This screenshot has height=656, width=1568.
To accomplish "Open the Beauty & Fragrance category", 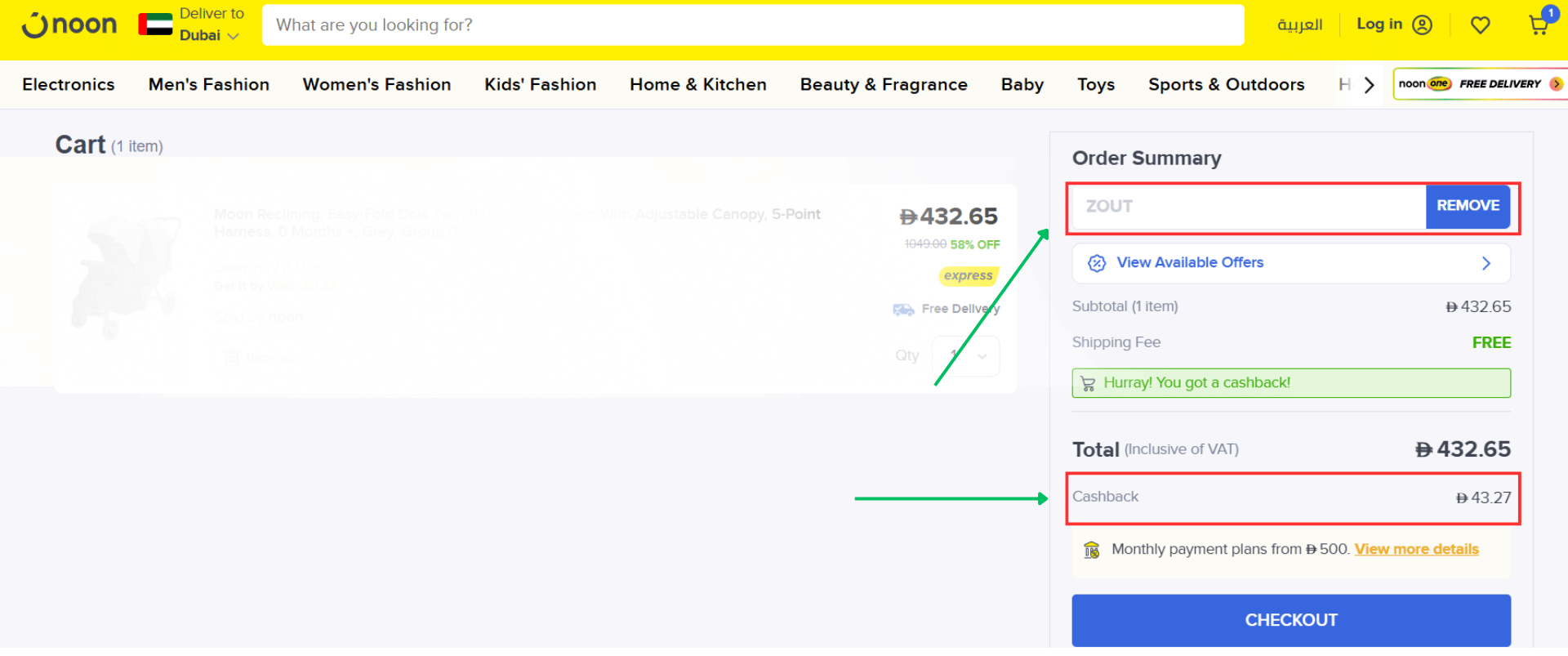I will tap(884, 85).
